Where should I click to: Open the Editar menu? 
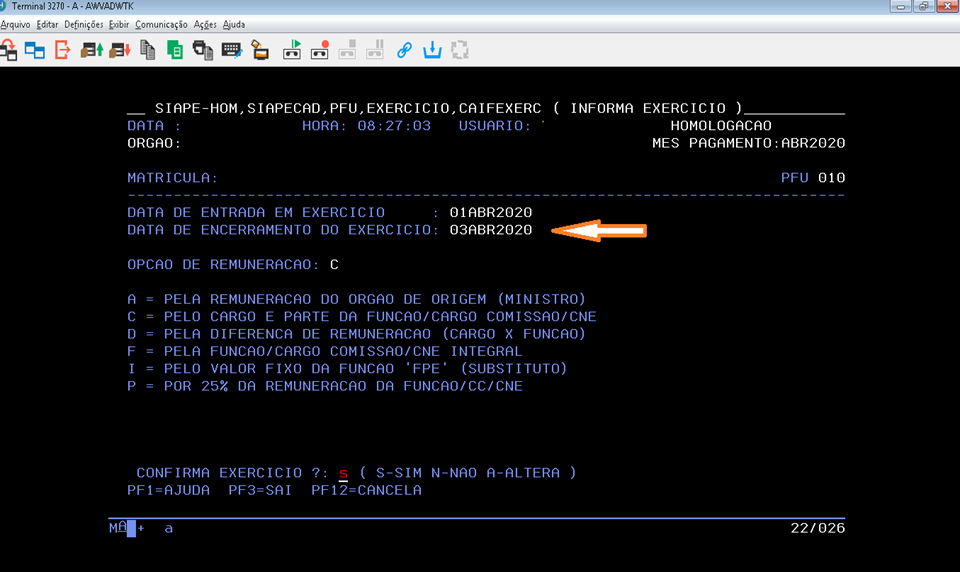pos(47,24)
